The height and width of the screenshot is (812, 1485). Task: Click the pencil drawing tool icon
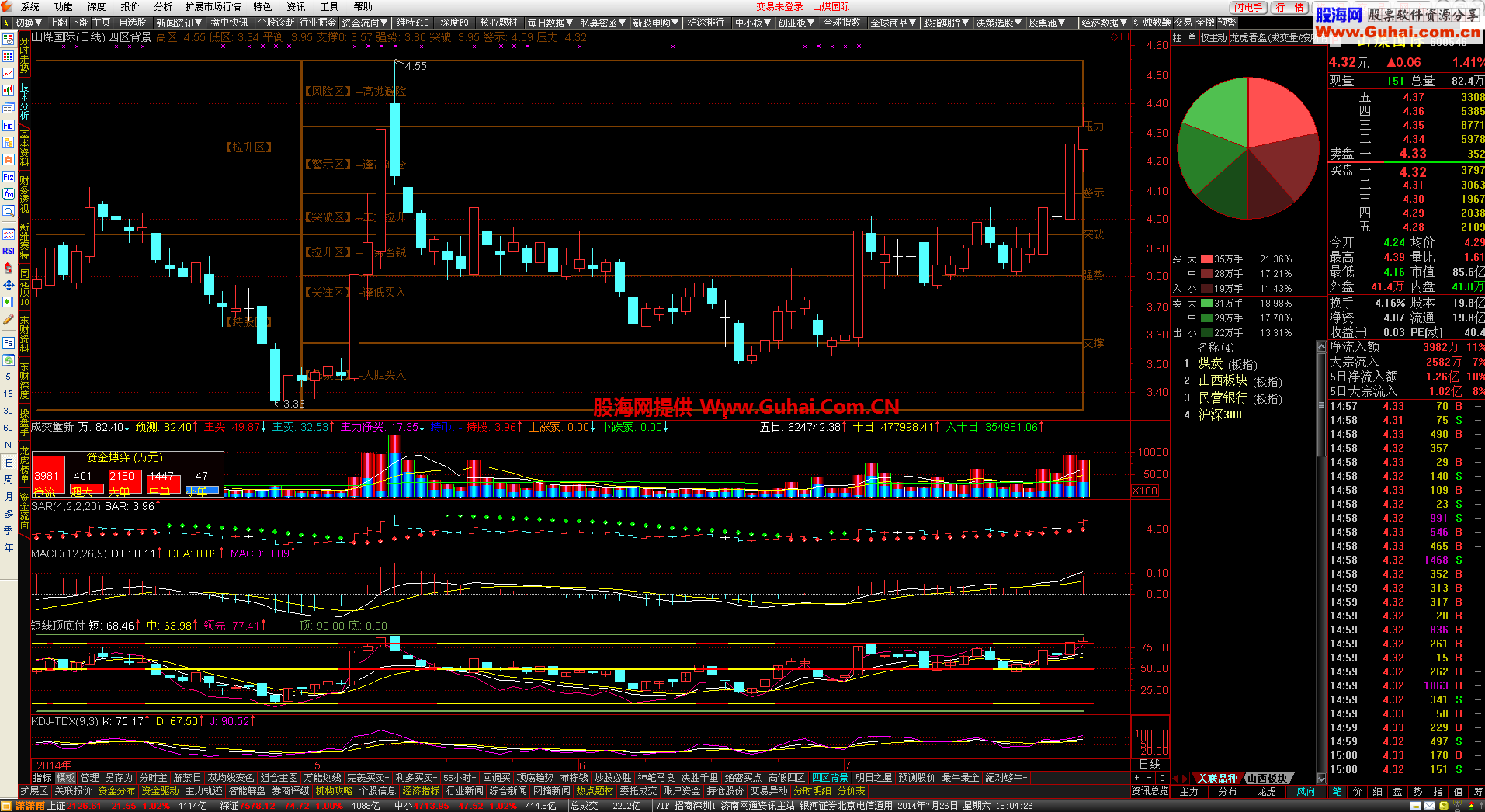[9, 320]
